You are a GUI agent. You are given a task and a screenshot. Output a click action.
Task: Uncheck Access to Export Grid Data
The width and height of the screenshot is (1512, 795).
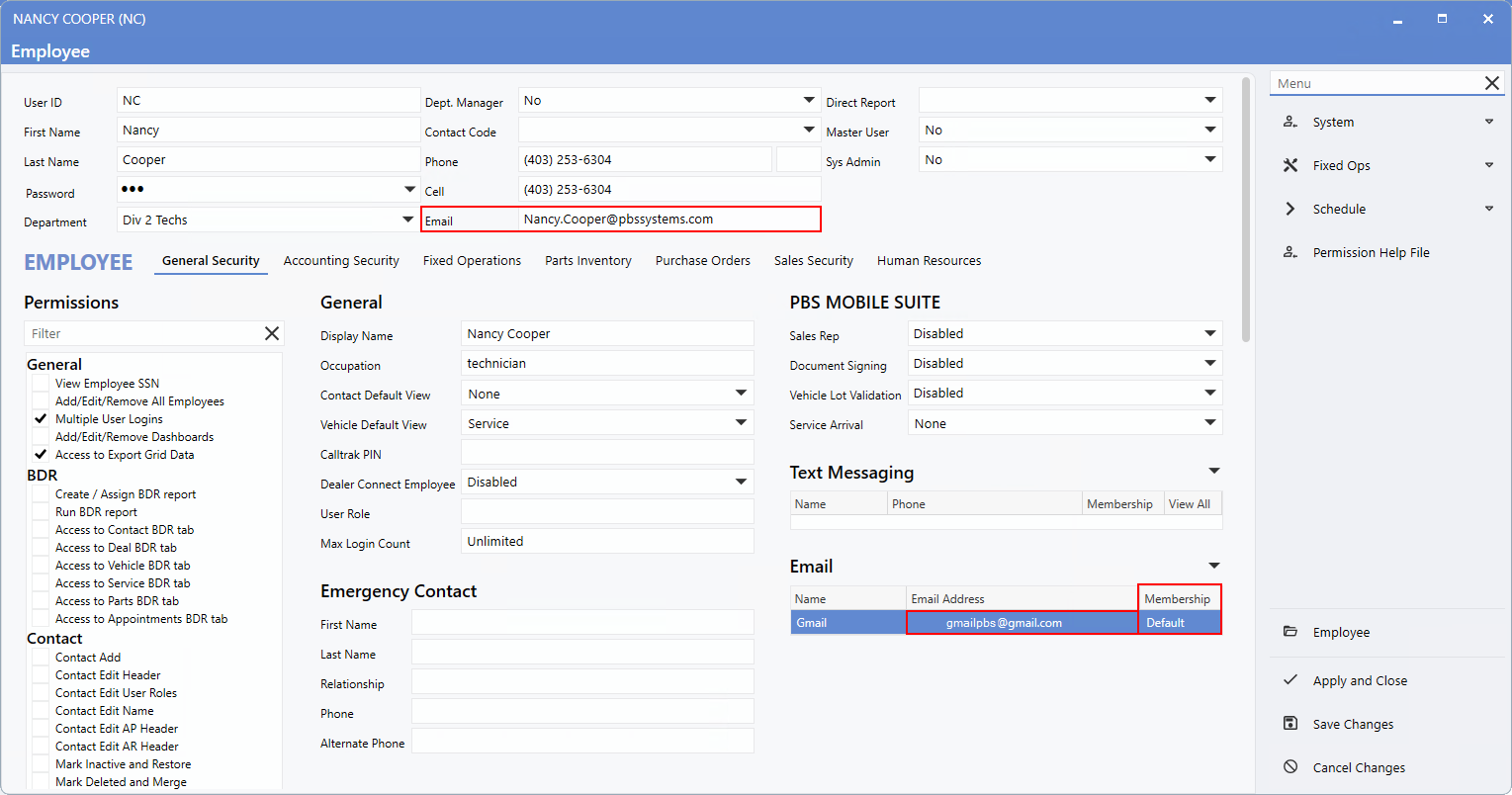point(41,455)
